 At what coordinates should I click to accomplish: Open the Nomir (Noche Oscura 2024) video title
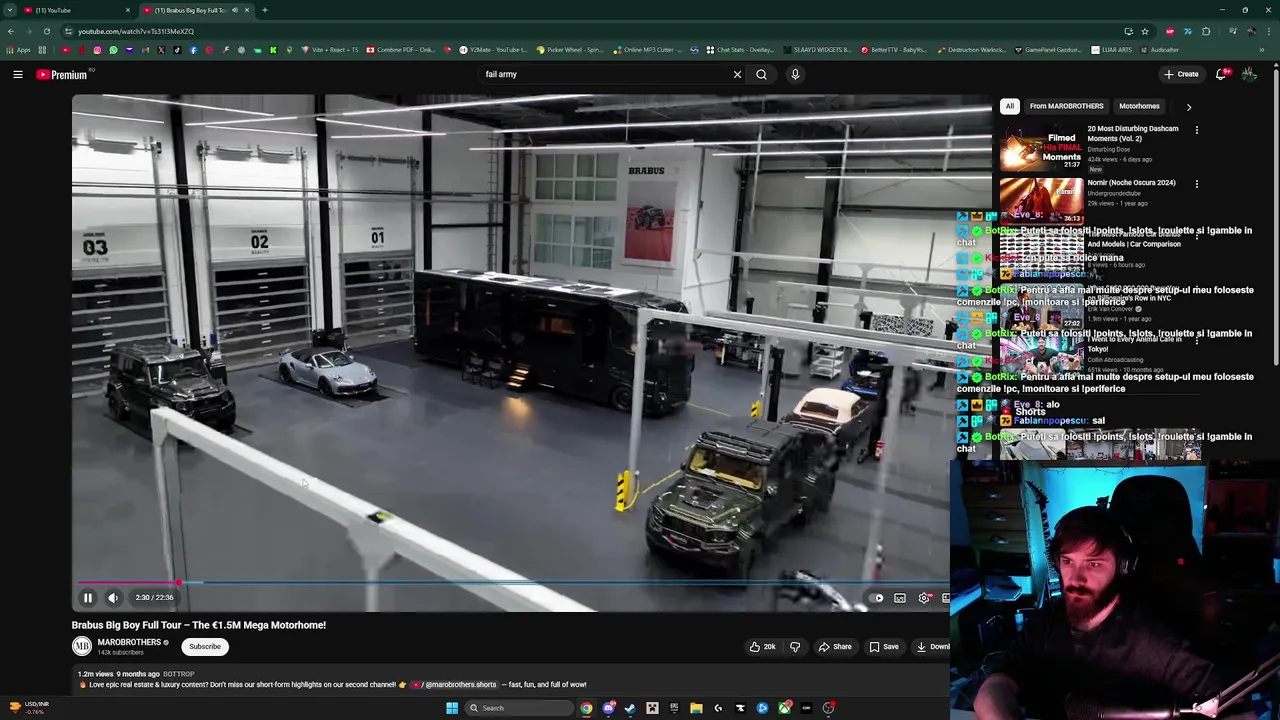[x=1131, y=183]
